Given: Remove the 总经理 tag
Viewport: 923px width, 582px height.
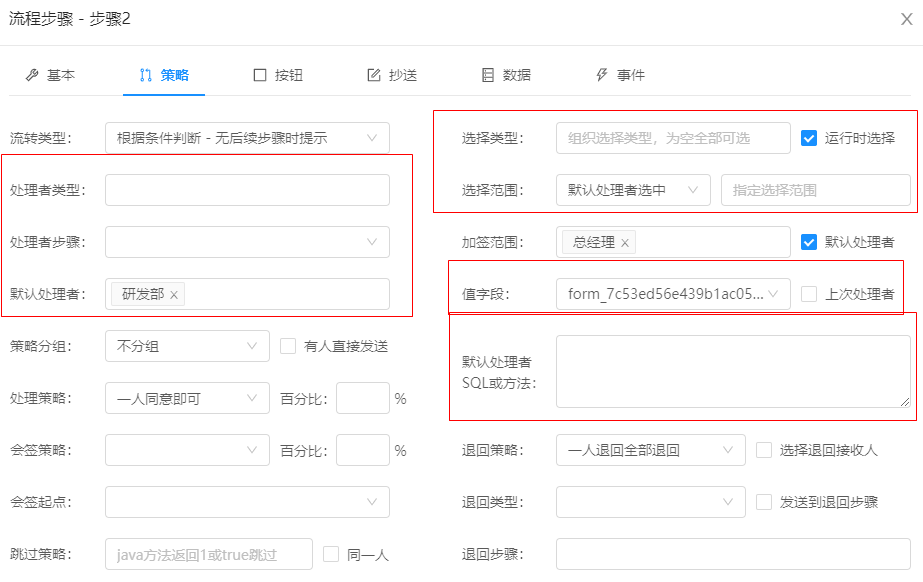Looking at the screenshot, I should [x=625, y=243].
